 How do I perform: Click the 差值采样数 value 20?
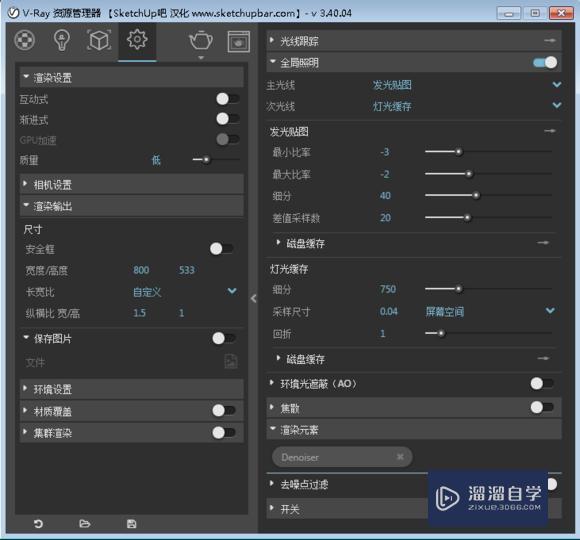point(385,217)
